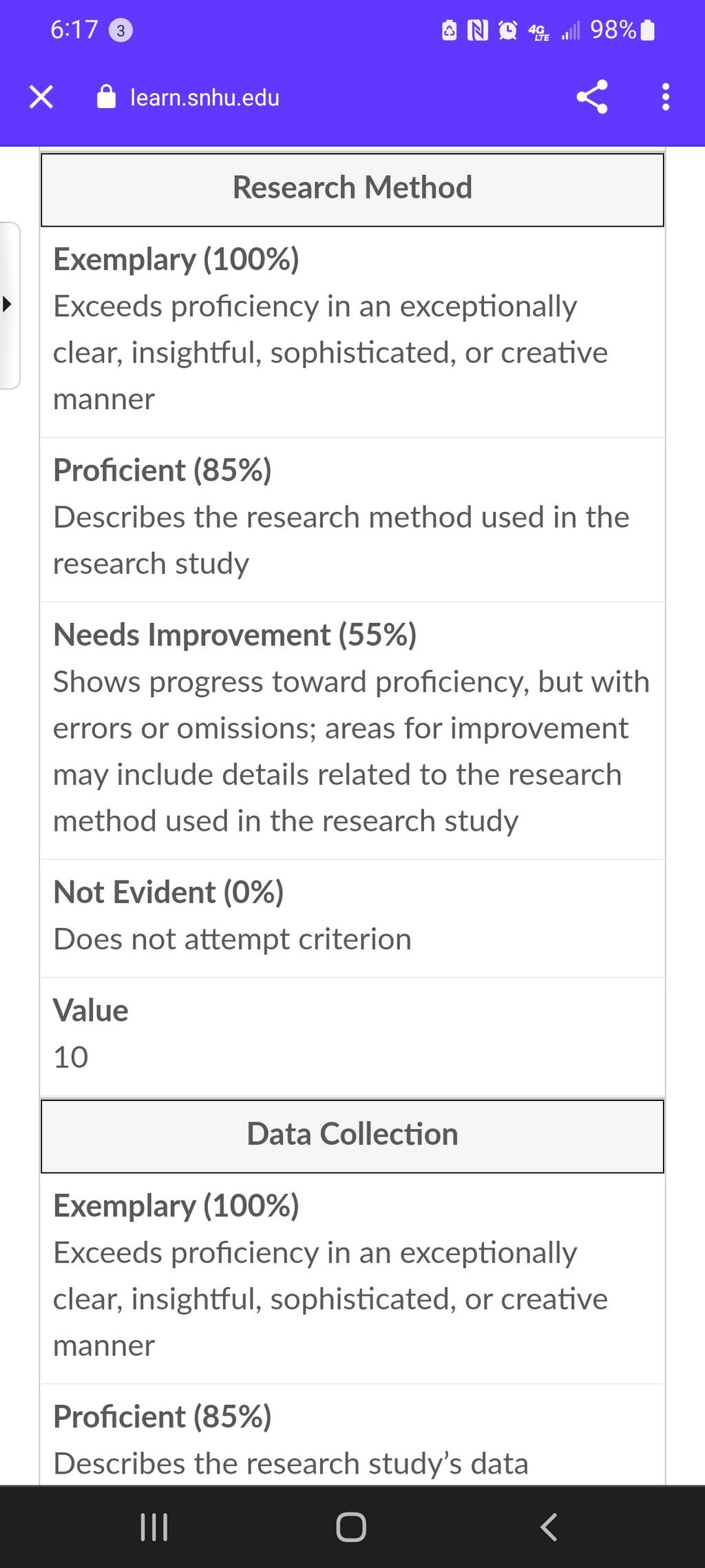
Task: Select the Not Evident (0%) row
Action: (352, 918)
